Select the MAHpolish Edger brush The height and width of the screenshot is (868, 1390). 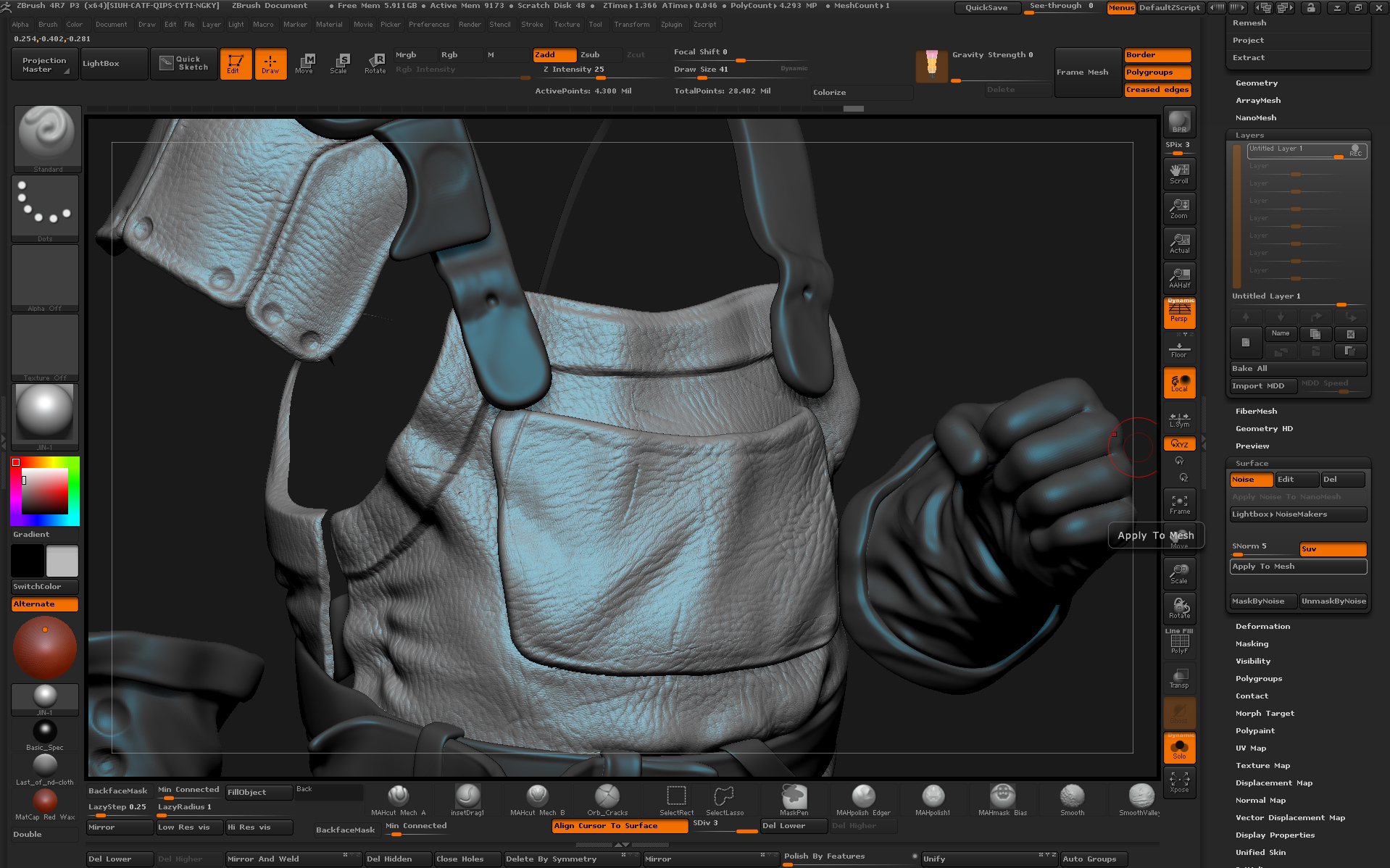(863, 800)
